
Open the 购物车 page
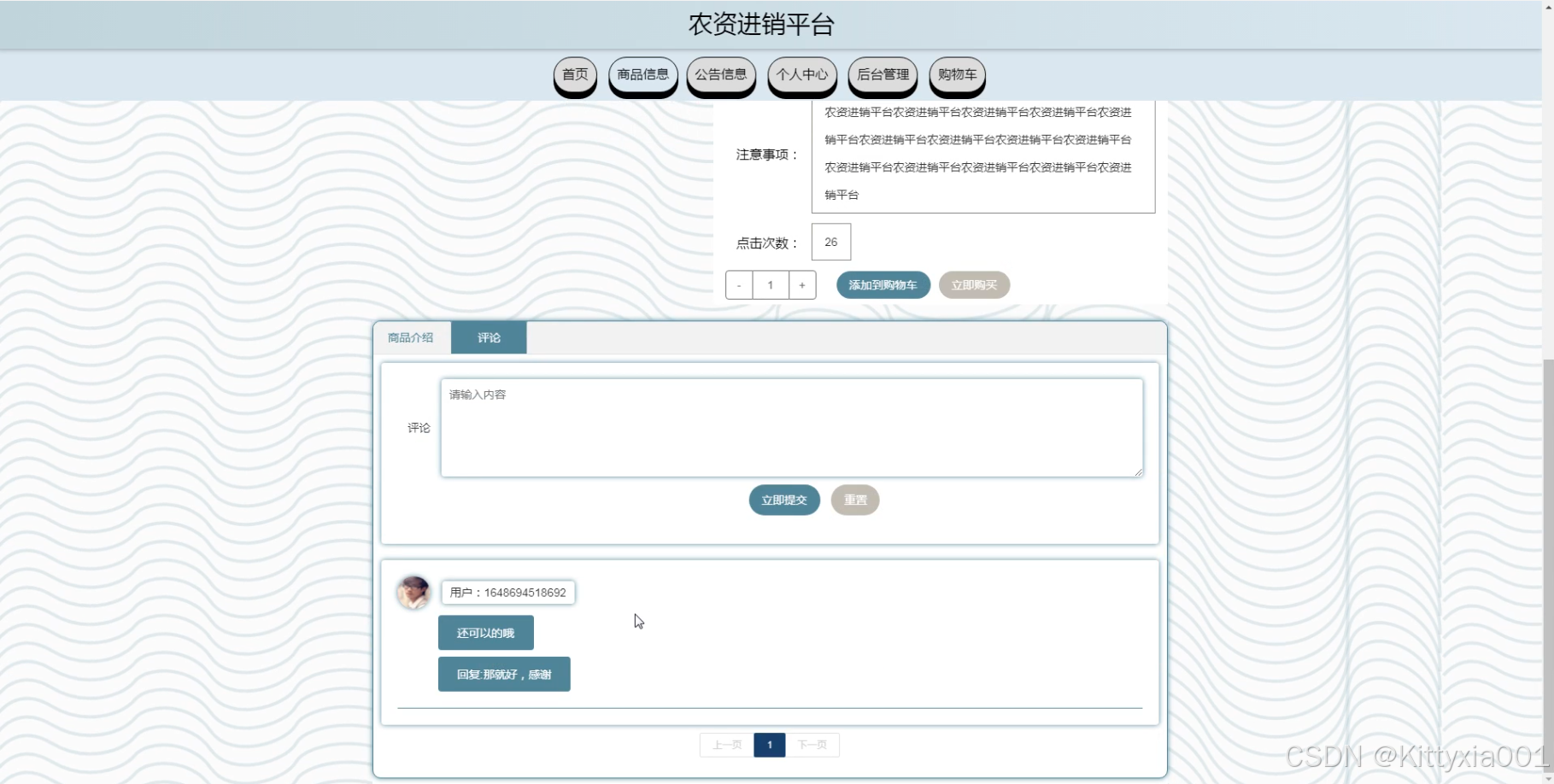pos(957,75)
